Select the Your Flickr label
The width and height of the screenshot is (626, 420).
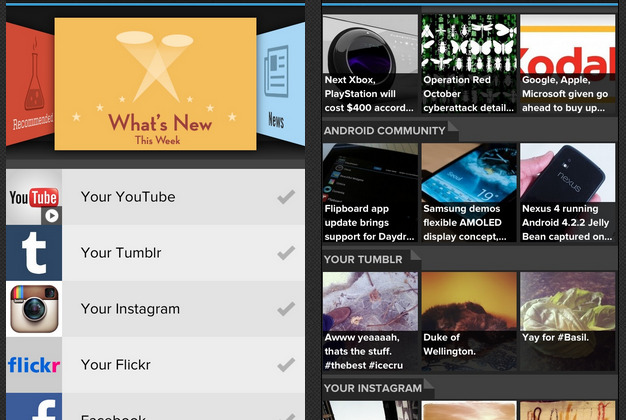[x=115, y=365]
